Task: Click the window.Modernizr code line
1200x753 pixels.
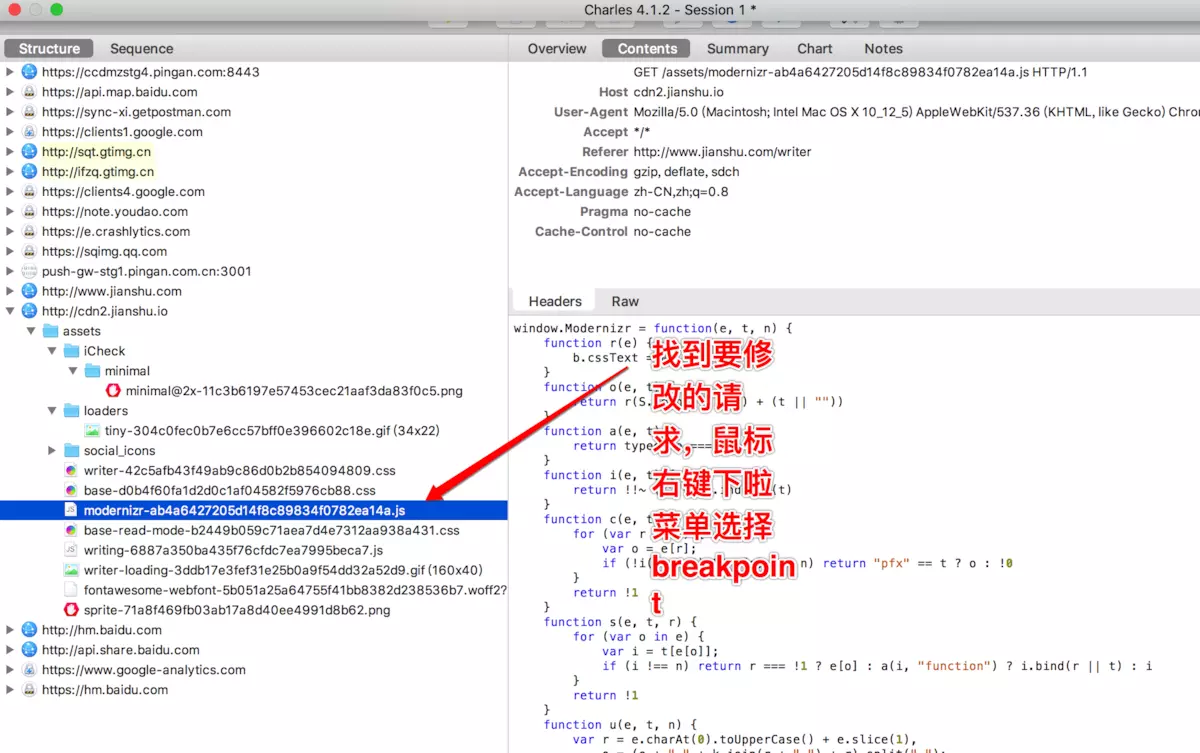Action: (653, 328)
